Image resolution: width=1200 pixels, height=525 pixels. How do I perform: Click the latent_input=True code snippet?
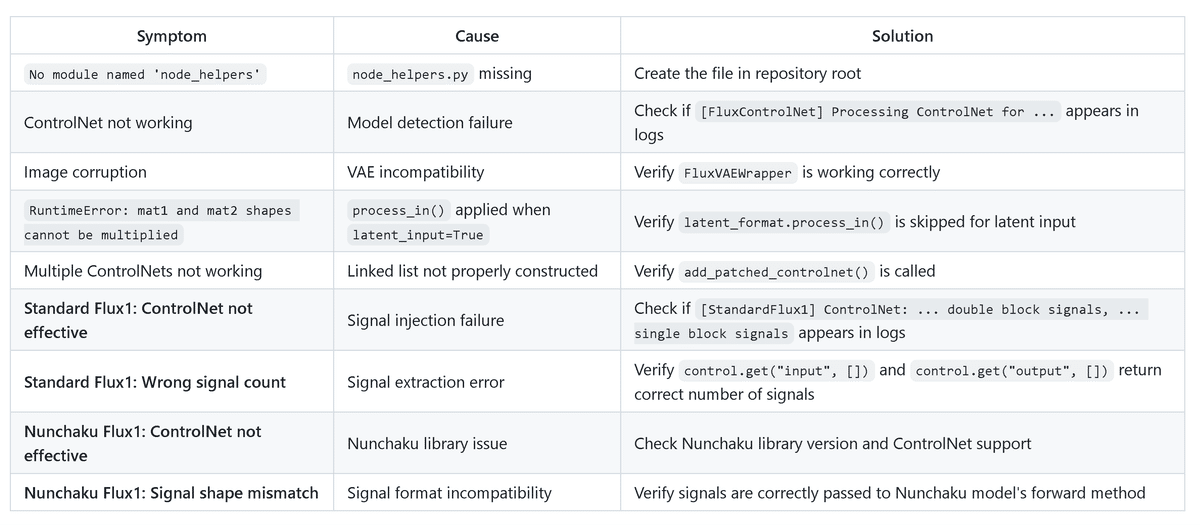[x=417, y=235]
